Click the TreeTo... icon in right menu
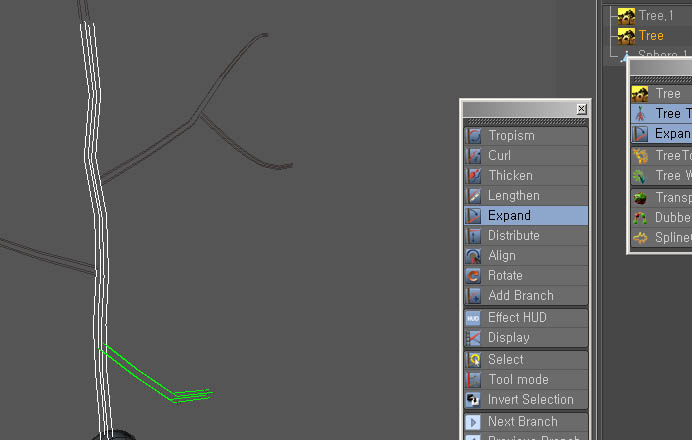The width and height of the screenshot is (692, 440). (x=640, y=156)
